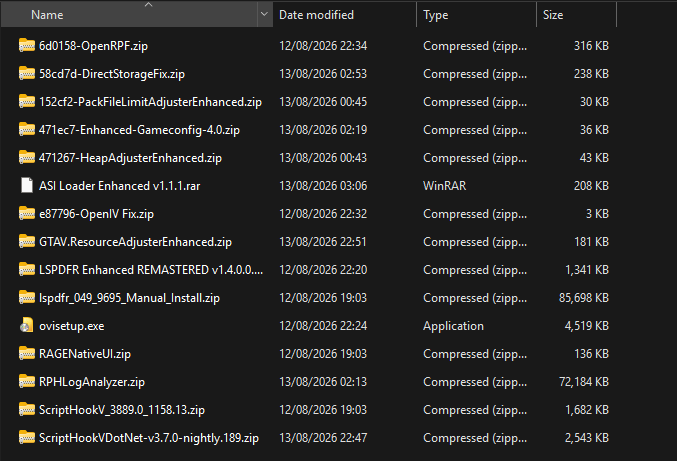Click the e87796-OpenIV Fix.zip icon

tap(27, 213)
